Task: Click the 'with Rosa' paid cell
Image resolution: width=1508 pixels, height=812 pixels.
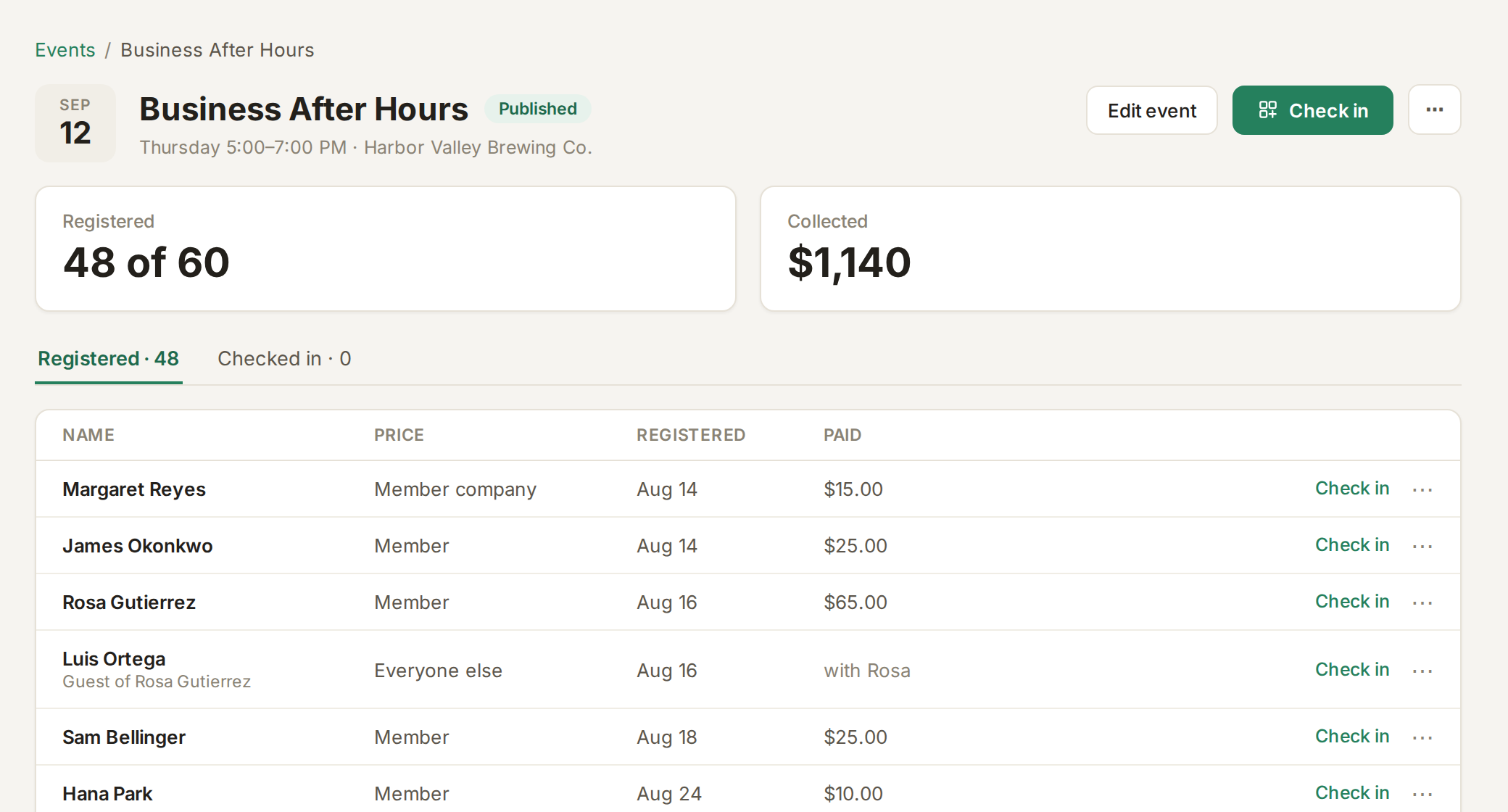Action: (x=867, y=671)
